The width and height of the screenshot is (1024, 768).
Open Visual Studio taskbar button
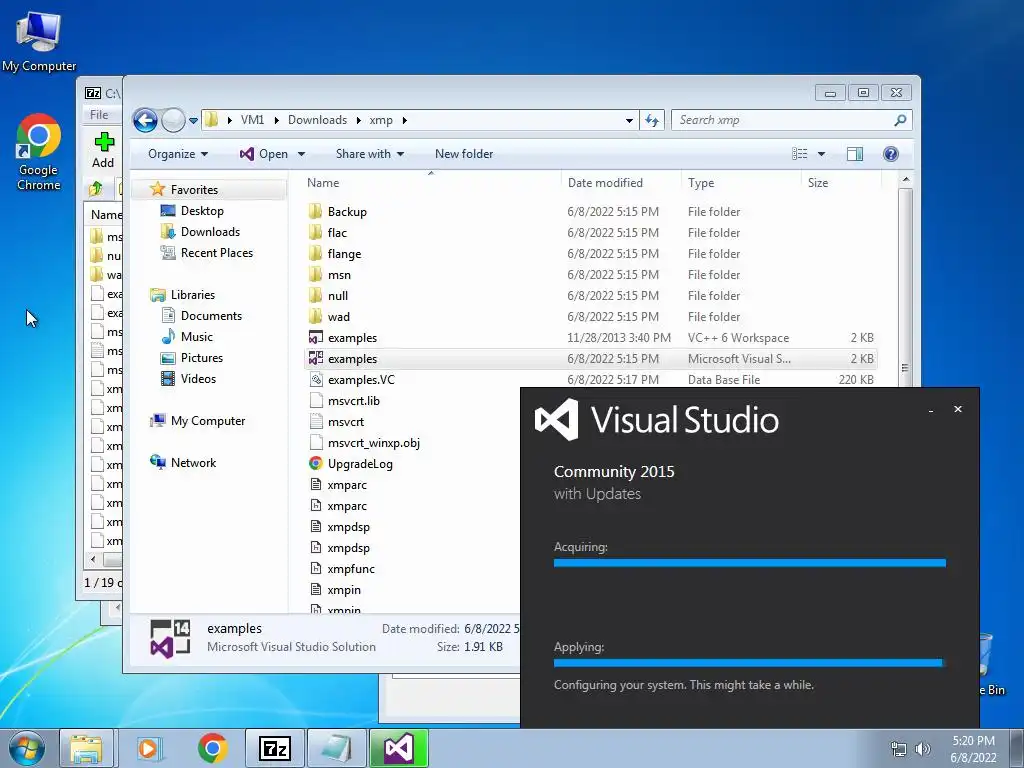coord(398,749)
